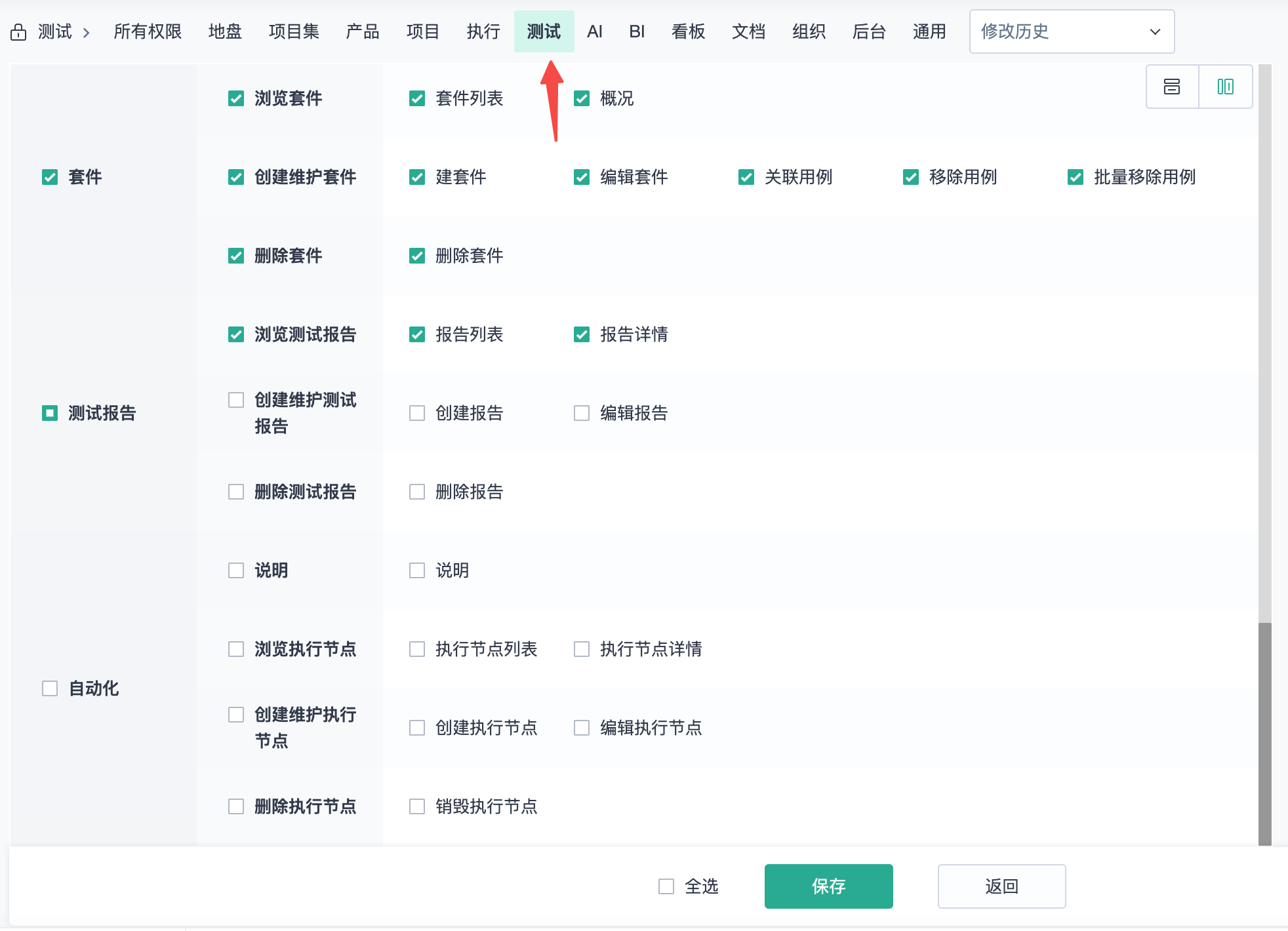Click the lock icon beside 测试

[18, 32]
